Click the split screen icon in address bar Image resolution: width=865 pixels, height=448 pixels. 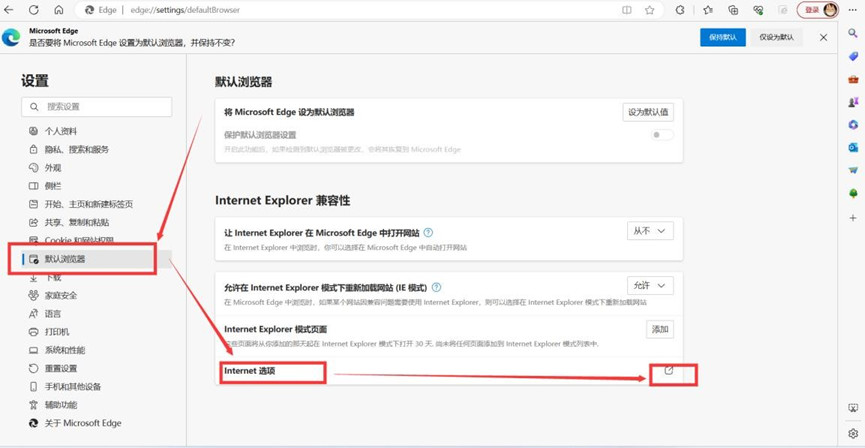(x=627, y=10)
